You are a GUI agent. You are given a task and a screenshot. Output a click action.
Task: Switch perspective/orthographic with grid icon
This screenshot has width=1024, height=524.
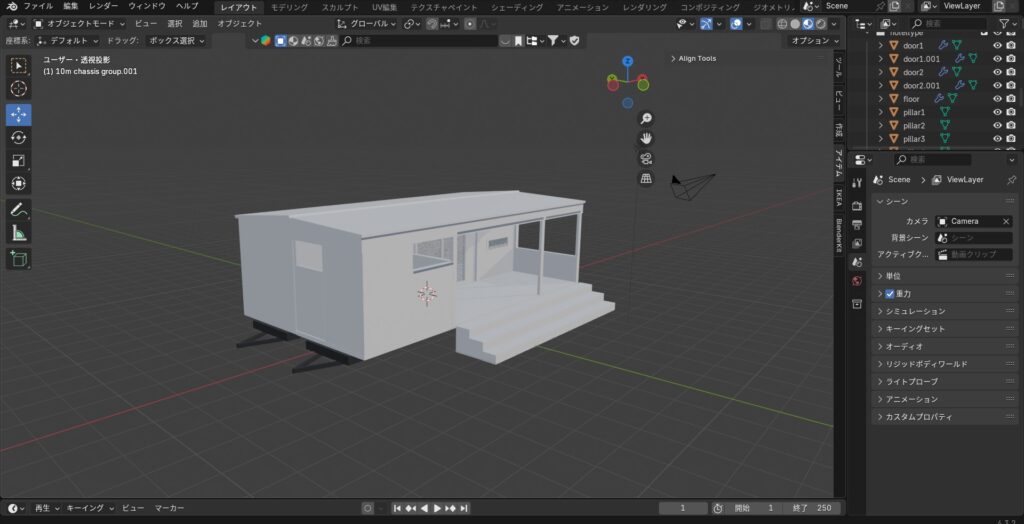[646, 178]
